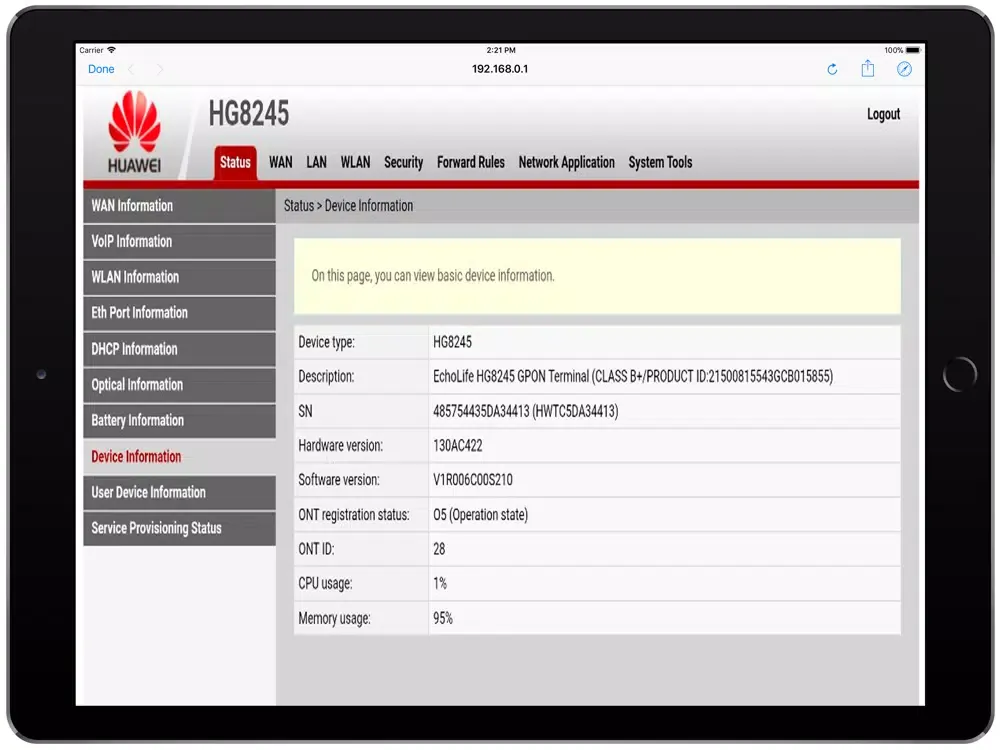The height and width of the screenshot is (750, 1000).
Task: Click the HG8245 page title
Action: (249, 114)
